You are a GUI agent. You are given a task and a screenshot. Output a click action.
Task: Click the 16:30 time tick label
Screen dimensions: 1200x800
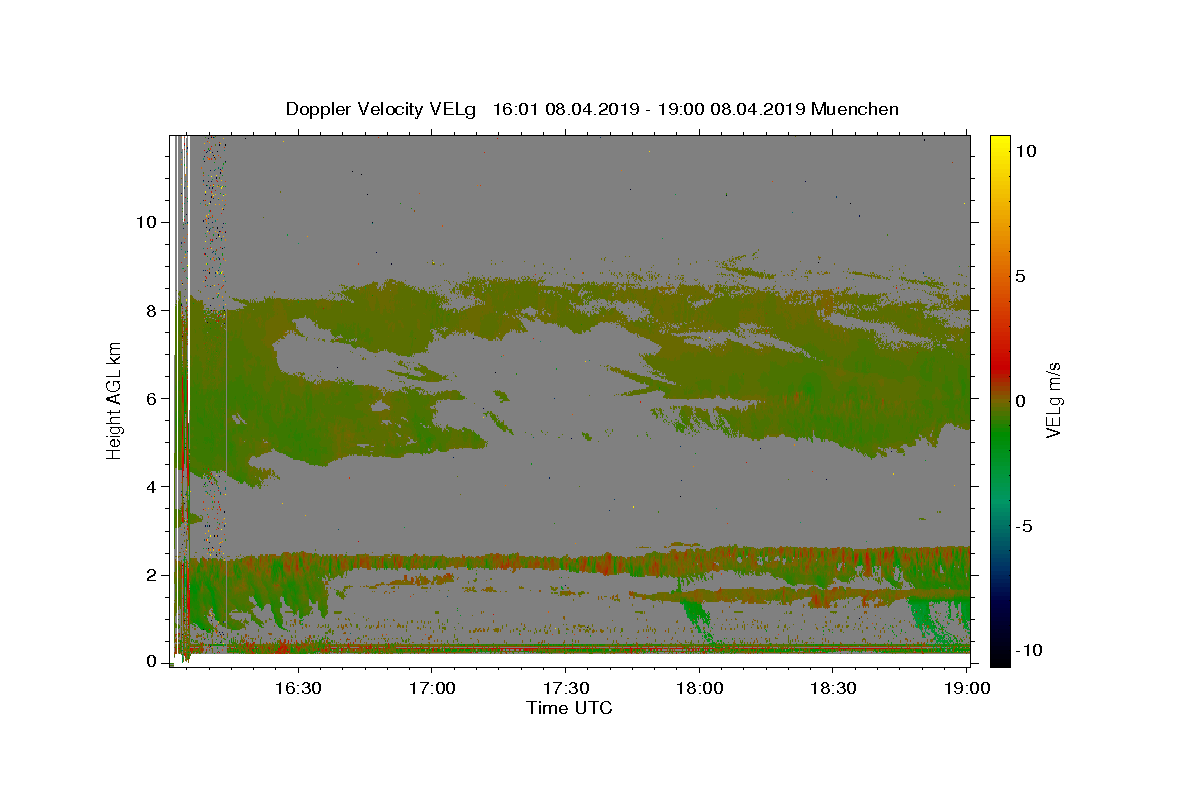pyautogui.click(x=297, y=688)
